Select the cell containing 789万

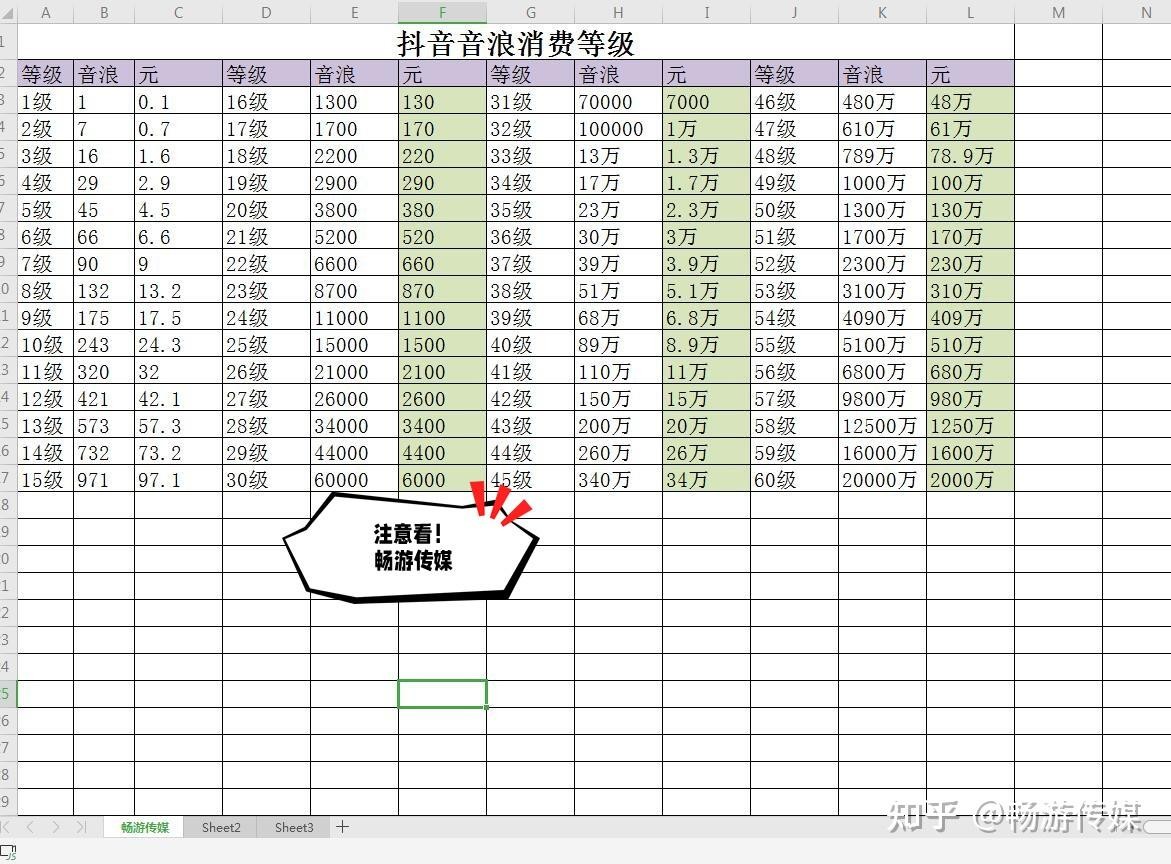pos(883,155)
